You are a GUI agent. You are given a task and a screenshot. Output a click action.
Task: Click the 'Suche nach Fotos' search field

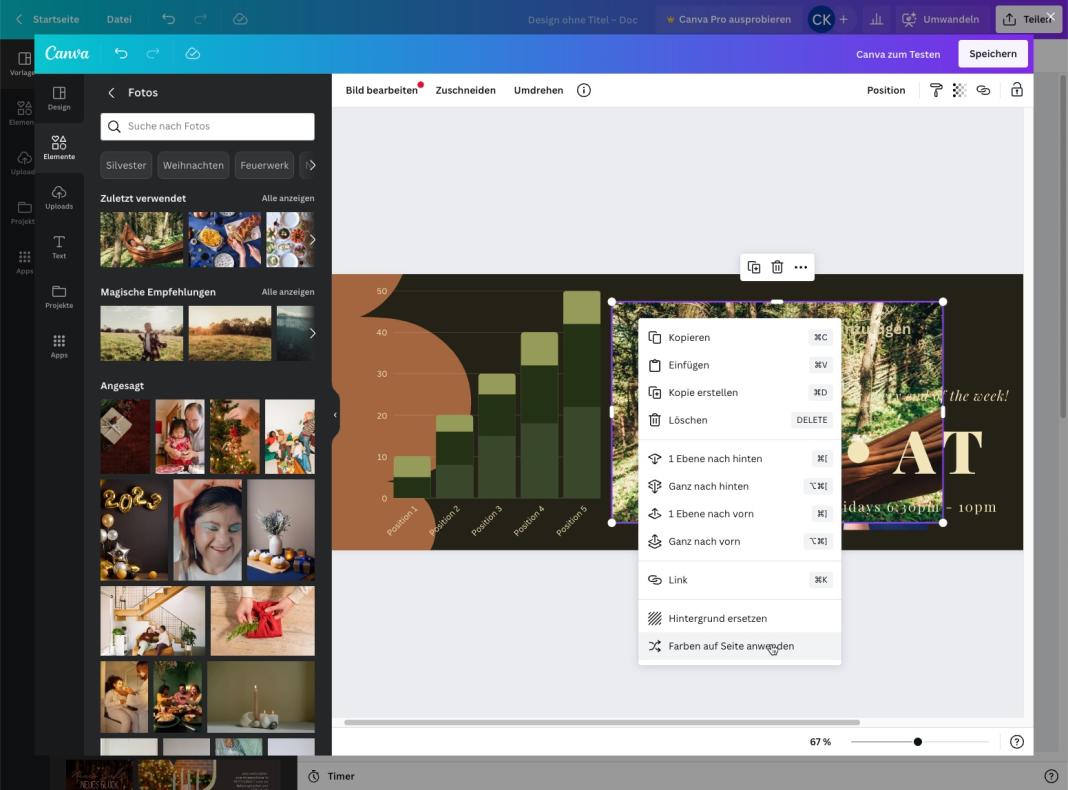pos(207,127)
